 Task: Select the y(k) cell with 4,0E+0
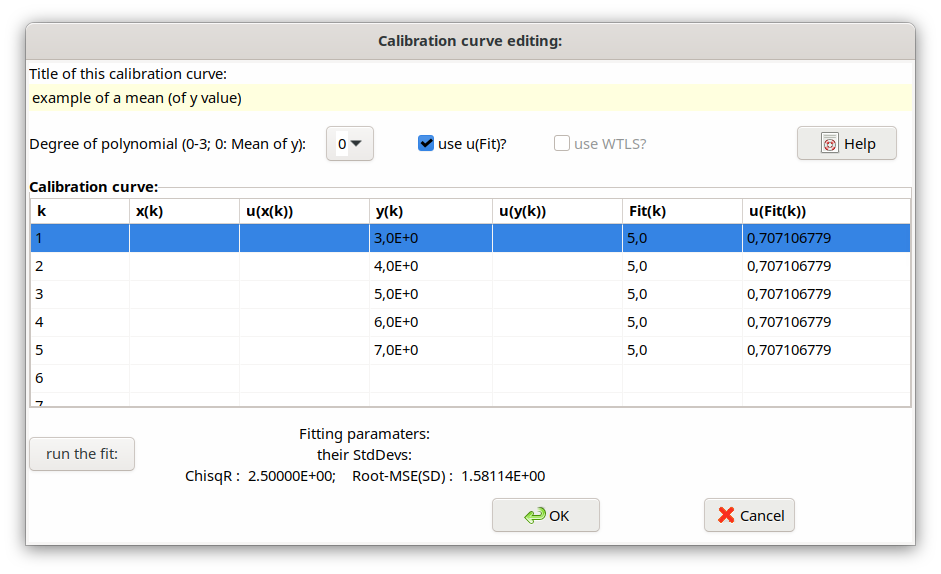click(430, 266)
